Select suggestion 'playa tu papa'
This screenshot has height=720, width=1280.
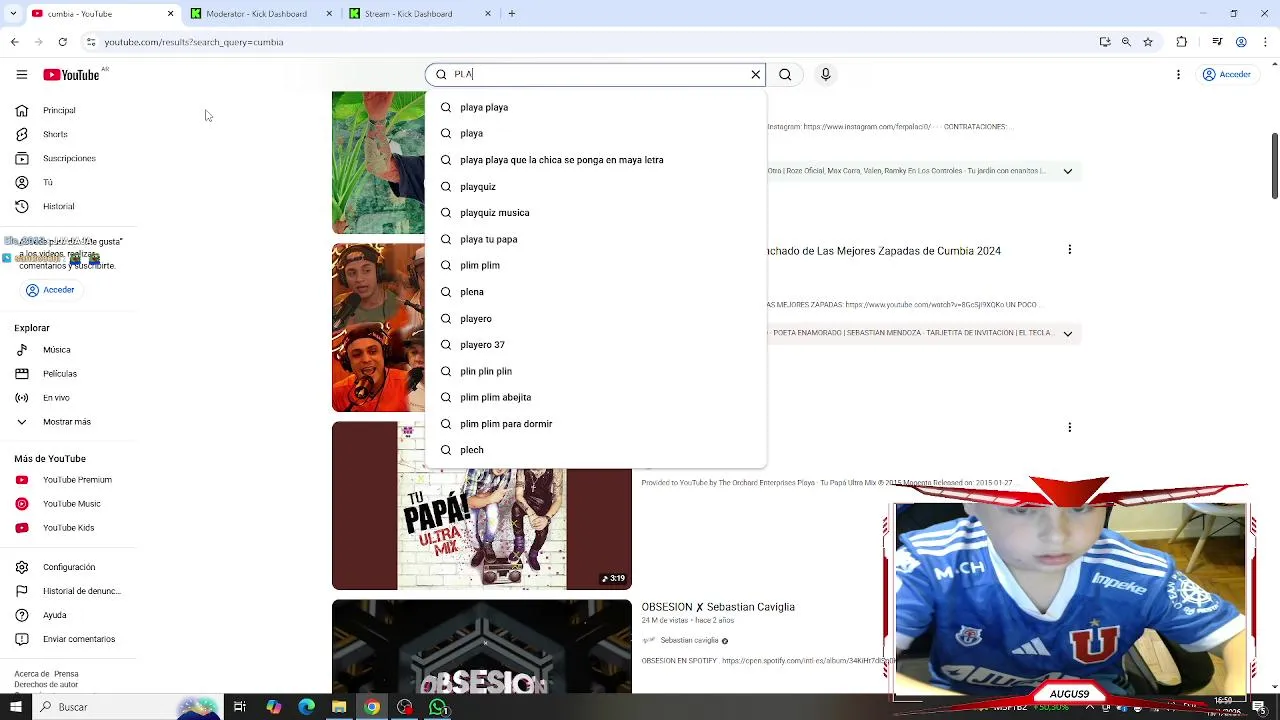coord(596,239)
